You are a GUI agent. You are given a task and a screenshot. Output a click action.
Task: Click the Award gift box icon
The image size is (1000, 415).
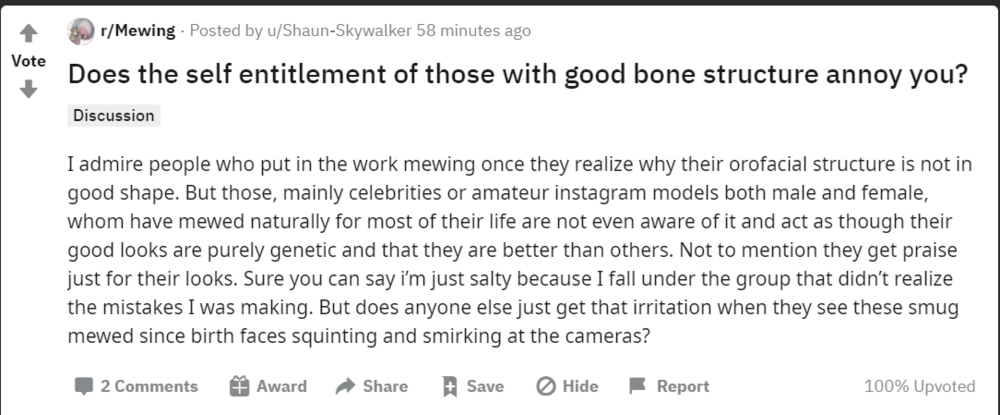pos(238,386)
